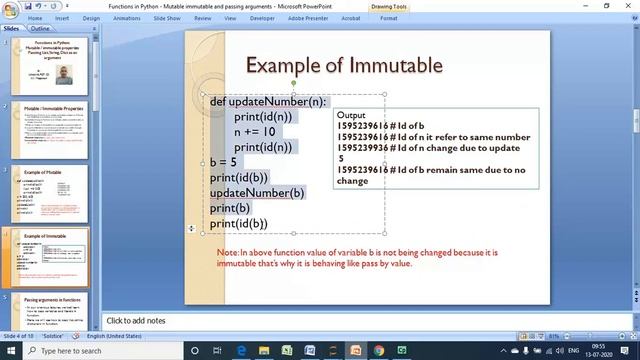640x360 pixels.
Task: Open the Animations ribbon tab
Action: 127,18
